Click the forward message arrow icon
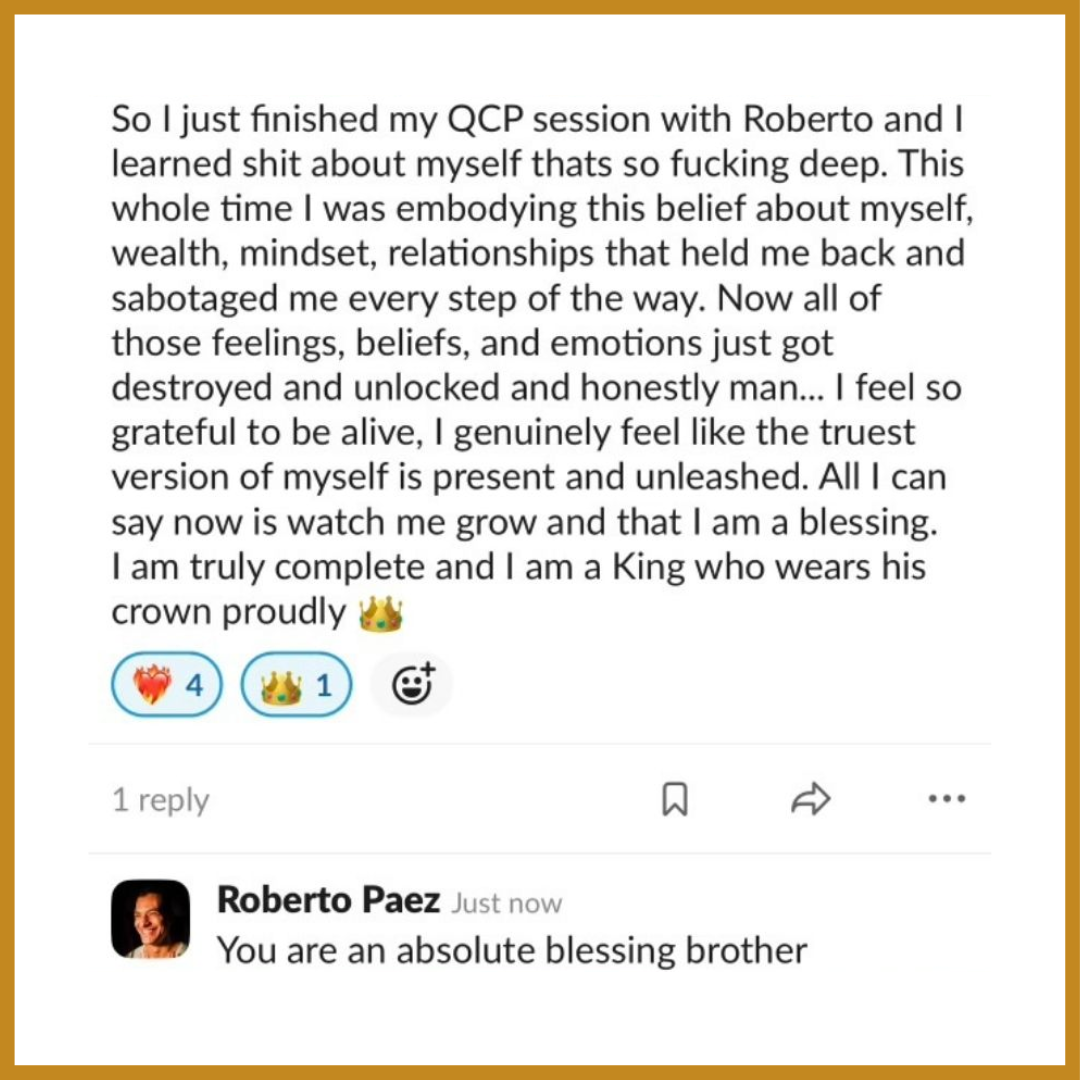1080x1080 pixels. 811,799
